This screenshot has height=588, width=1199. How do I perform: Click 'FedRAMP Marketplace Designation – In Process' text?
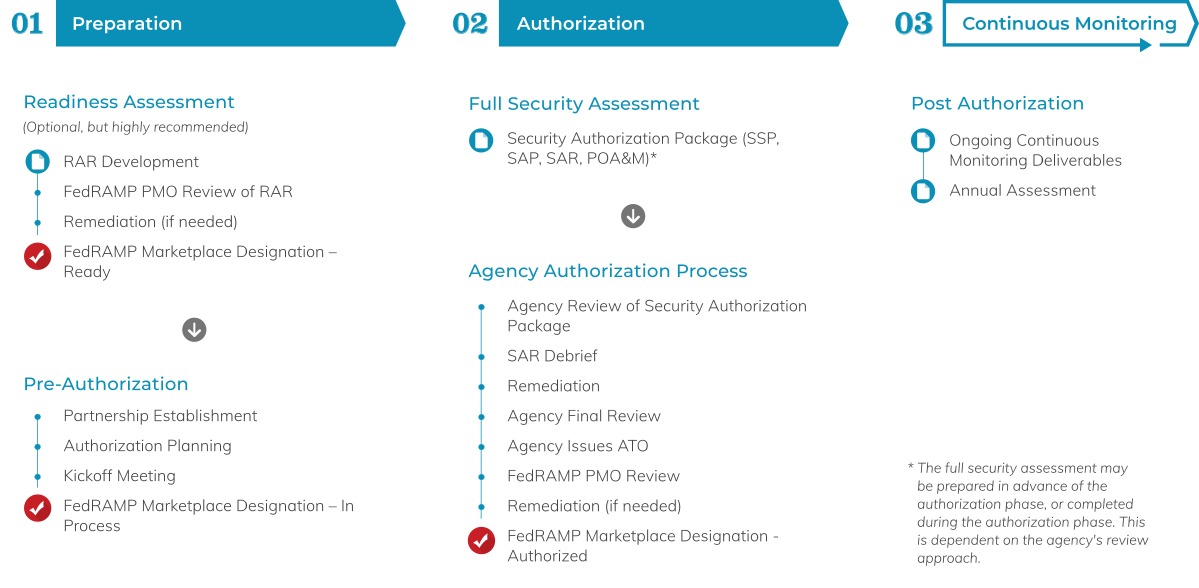point(209,515)
